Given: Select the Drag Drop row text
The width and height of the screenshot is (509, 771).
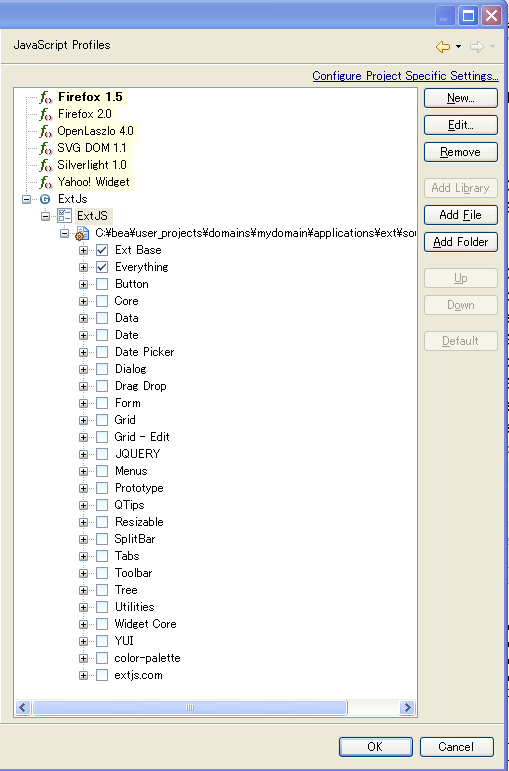Looking at the screenshot, I should 141,386.
